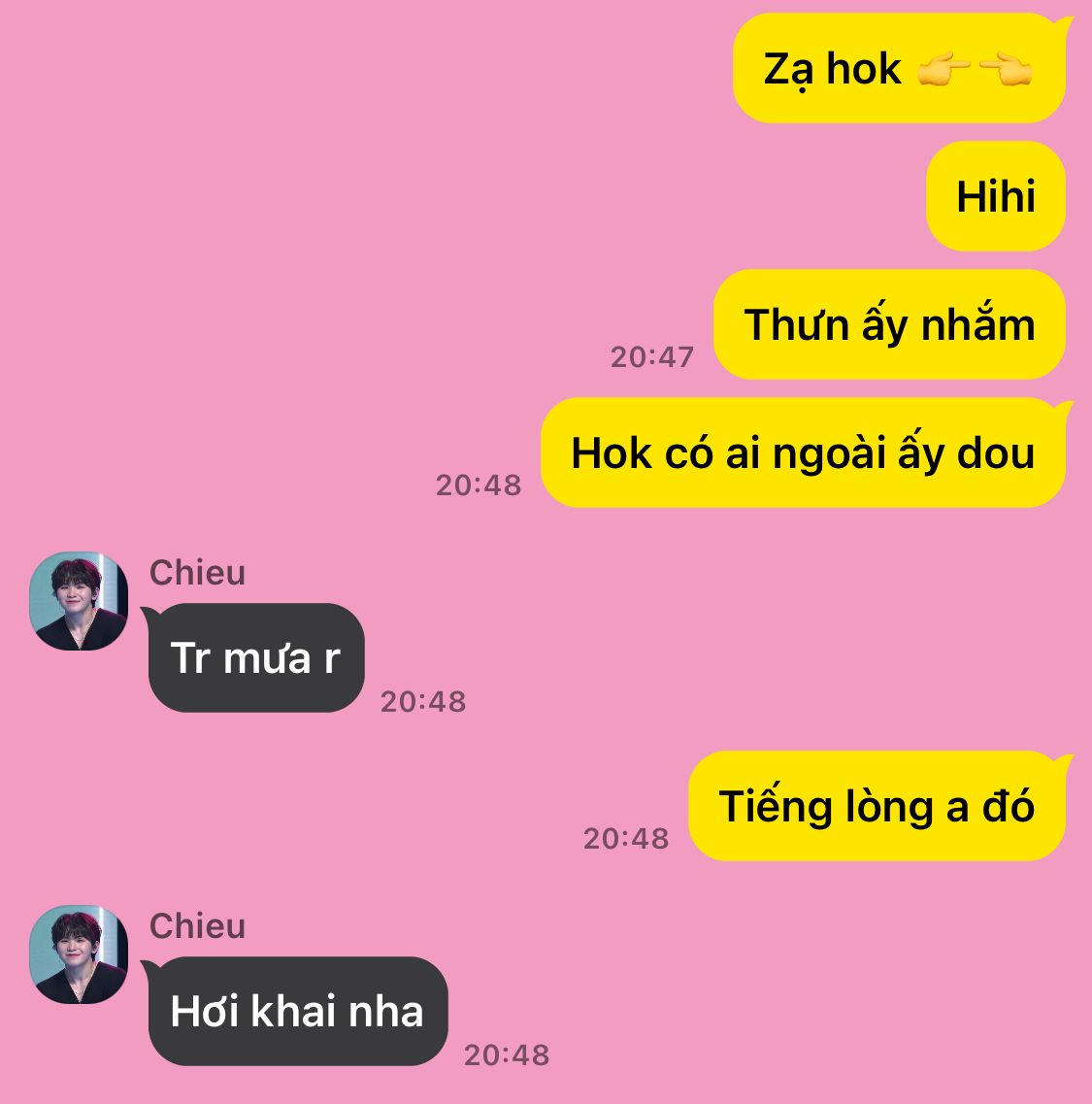Select the "Zạ hok" message bubble
Viewport: 1092px width, 1104px height.
(900, 68)
